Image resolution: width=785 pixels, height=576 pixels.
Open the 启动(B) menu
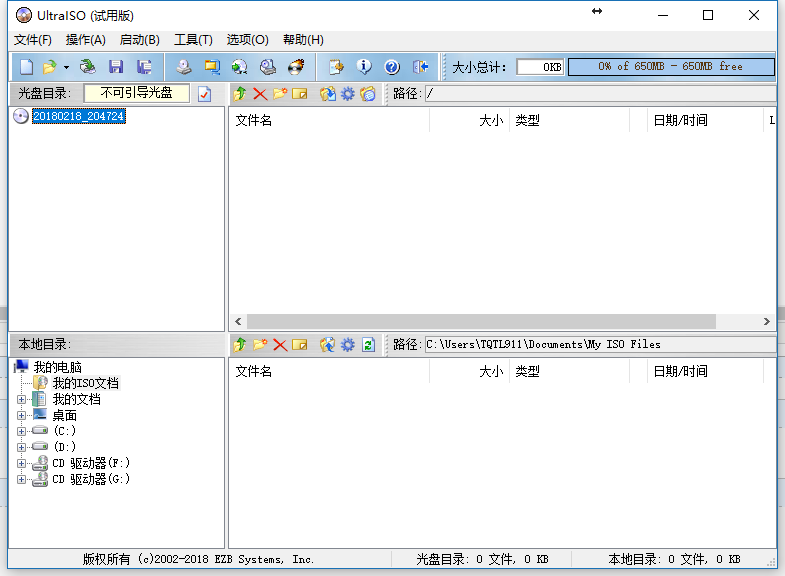pos(140,40)
